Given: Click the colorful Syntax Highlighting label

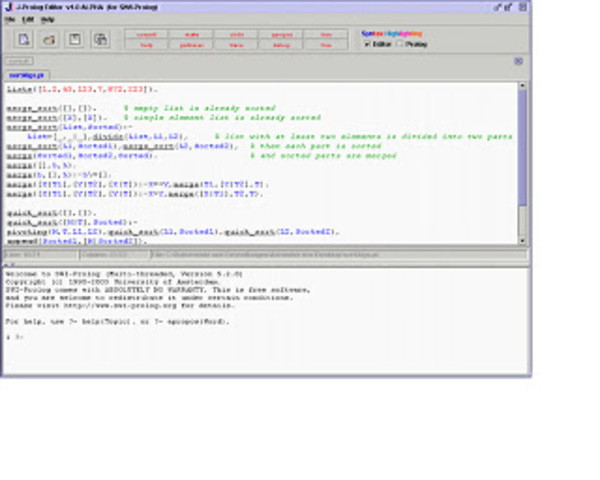Looking at the screenshot, I should 391,33.
